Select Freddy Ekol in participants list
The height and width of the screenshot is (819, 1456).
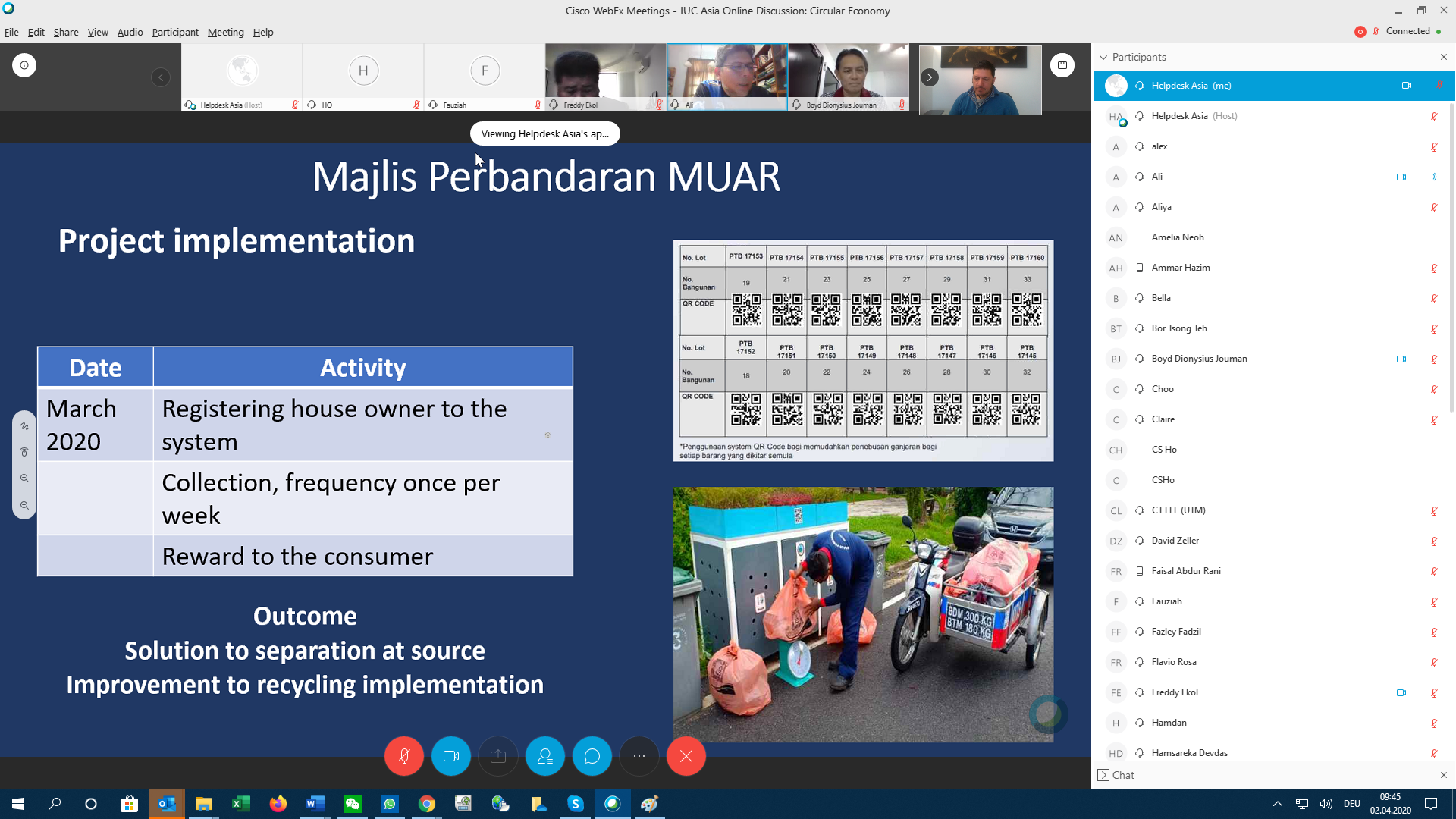pos(1175,692)
